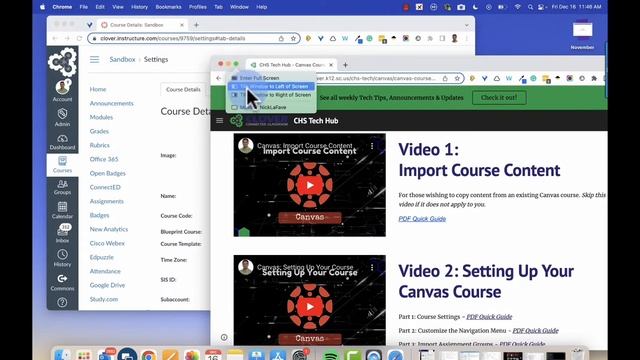Open CHS Tech Hub site hamburger menu
Image resolution: width=640 pixels, height=360 pixels.
220,120
